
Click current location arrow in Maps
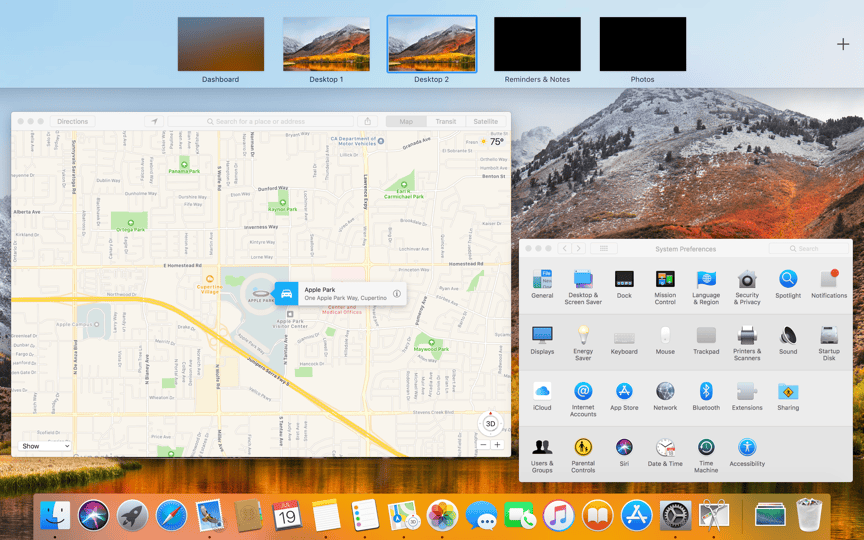154,121
